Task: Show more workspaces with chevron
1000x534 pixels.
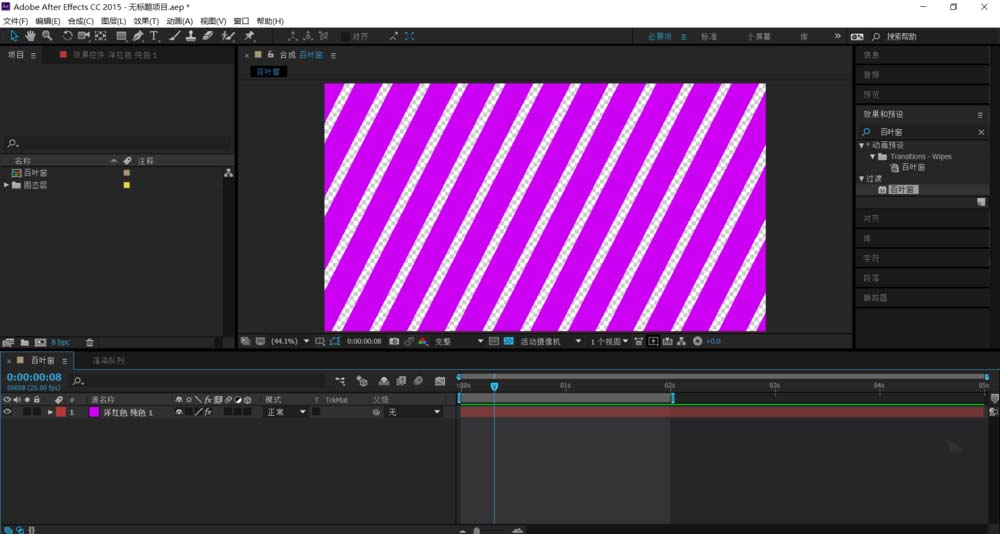Action: click(x=837, y=36)
